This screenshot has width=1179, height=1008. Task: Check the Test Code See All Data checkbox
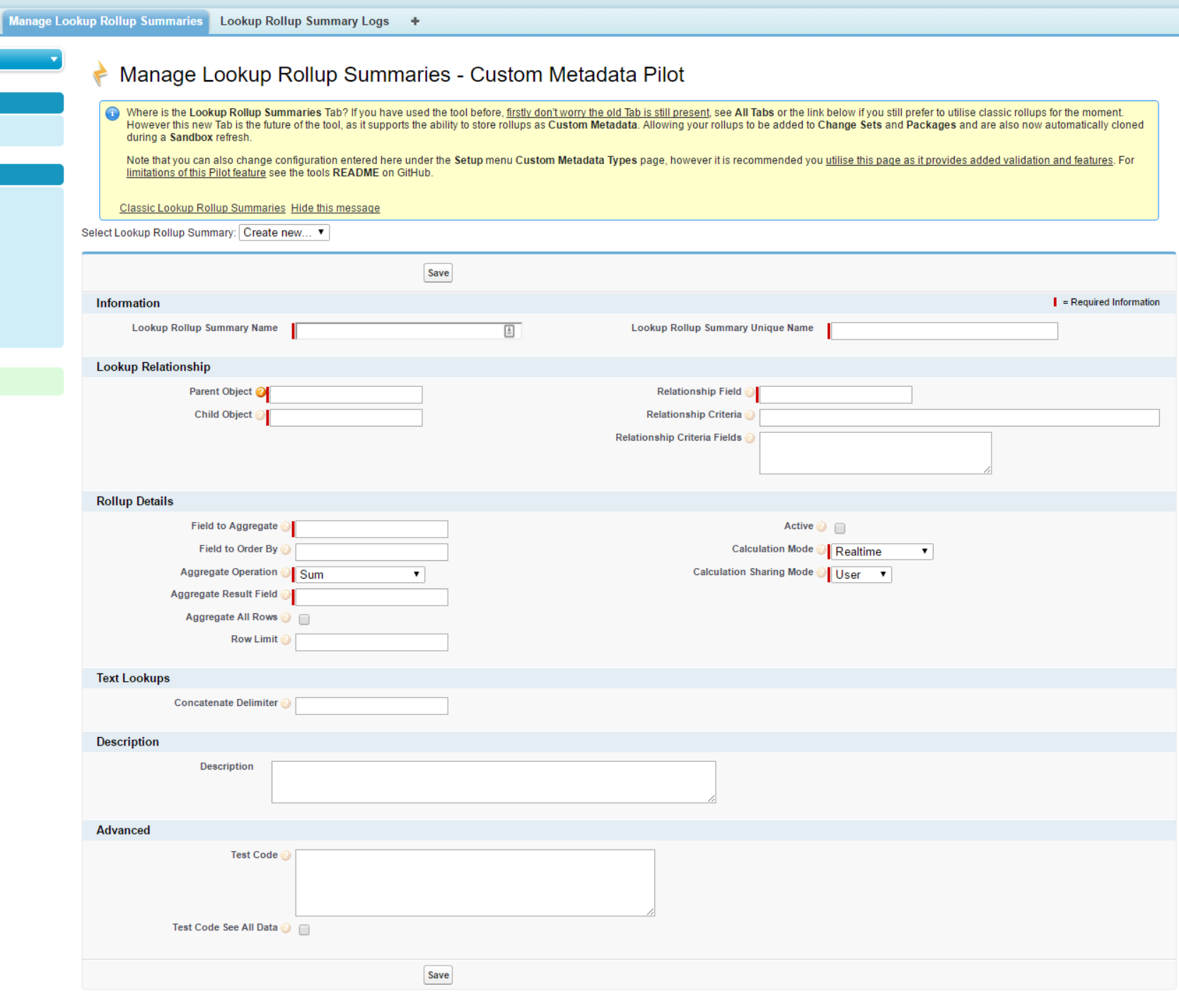tap(304, 930)
